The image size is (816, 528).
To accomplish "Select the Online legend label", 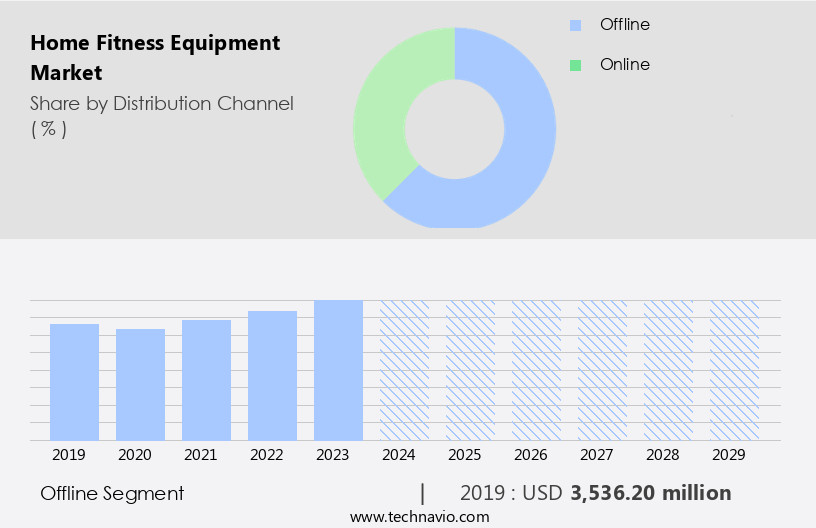I will 624,65.
